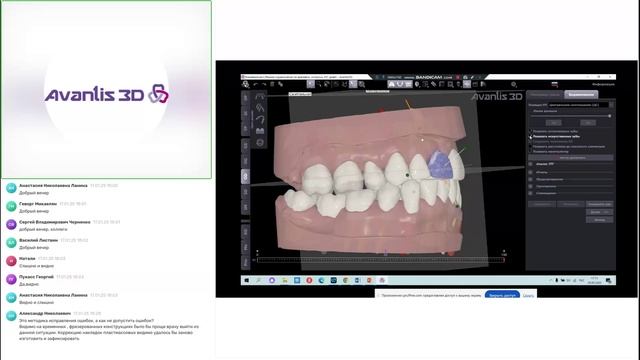Click the round face icon in left sidebar

[260, 143]
